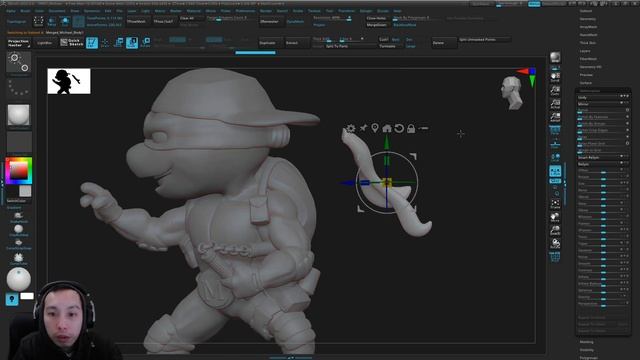
Task: Expand the Layers section
Action: tap(585, 51)
